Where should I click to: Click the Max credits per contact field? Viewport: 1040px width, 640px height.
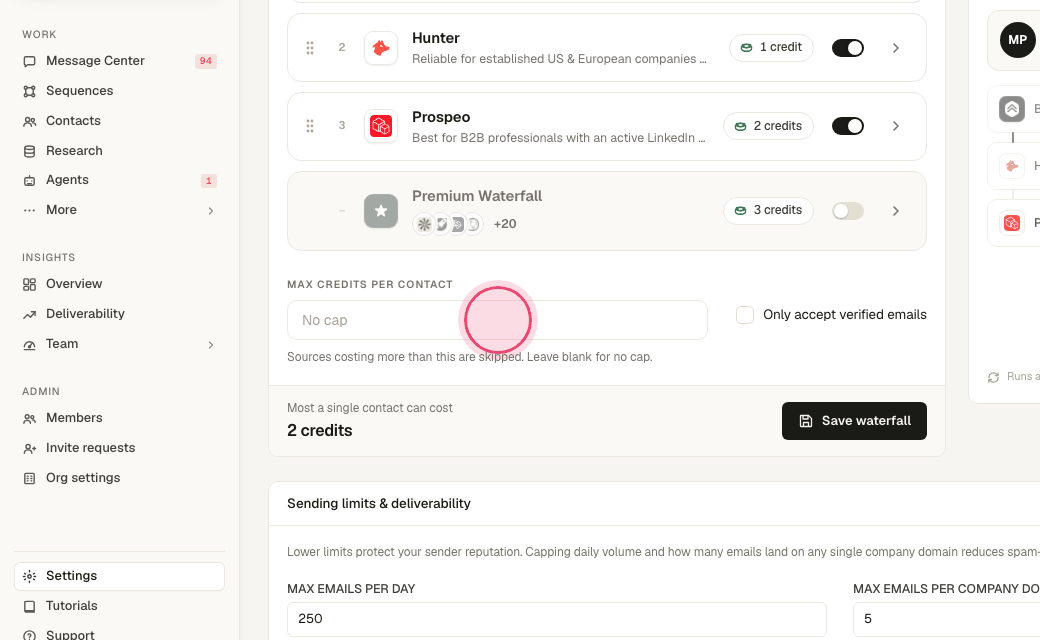click(x=497, y=320)
